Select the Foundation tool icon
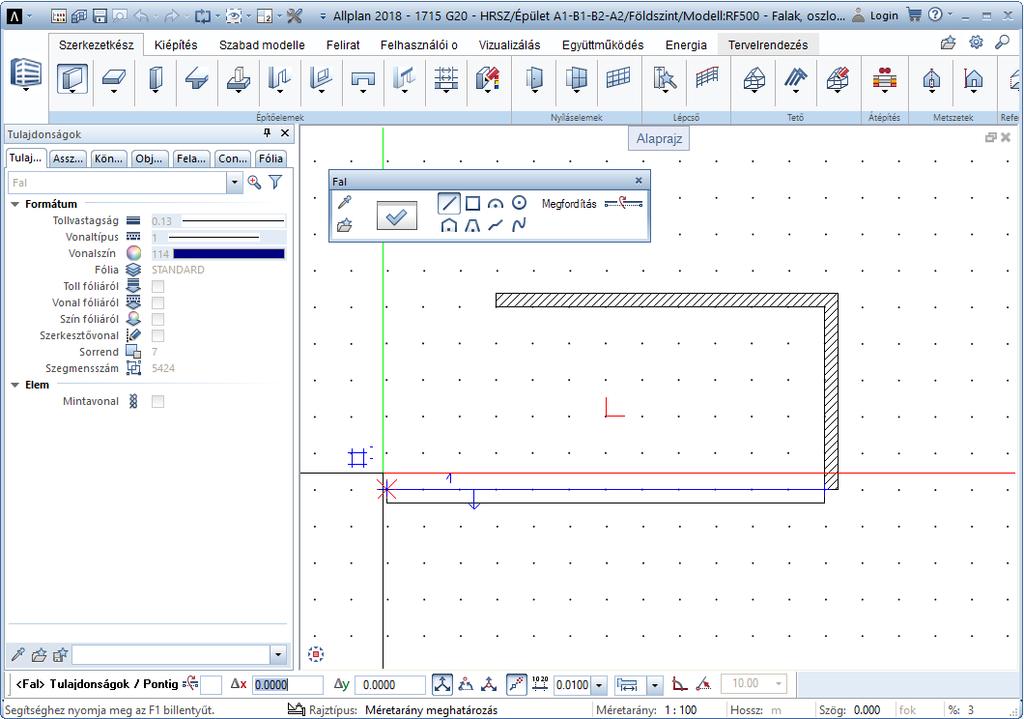Viewport: 1024px width, 719px height. click(238, 78)
